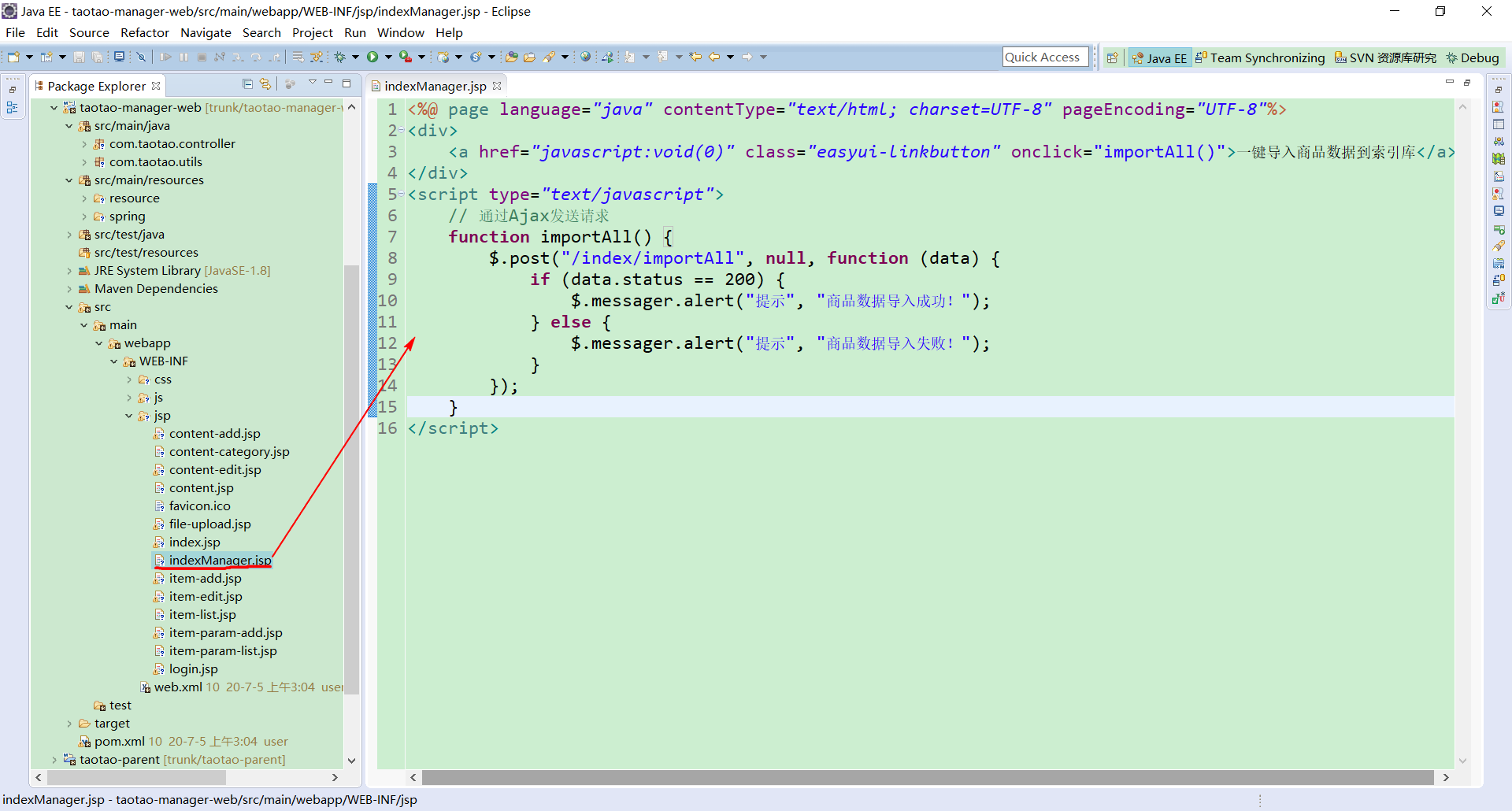Switch to Team Synchronizing perspective
This screenshot has width=1512, height=811.
tap(1260, 57)
